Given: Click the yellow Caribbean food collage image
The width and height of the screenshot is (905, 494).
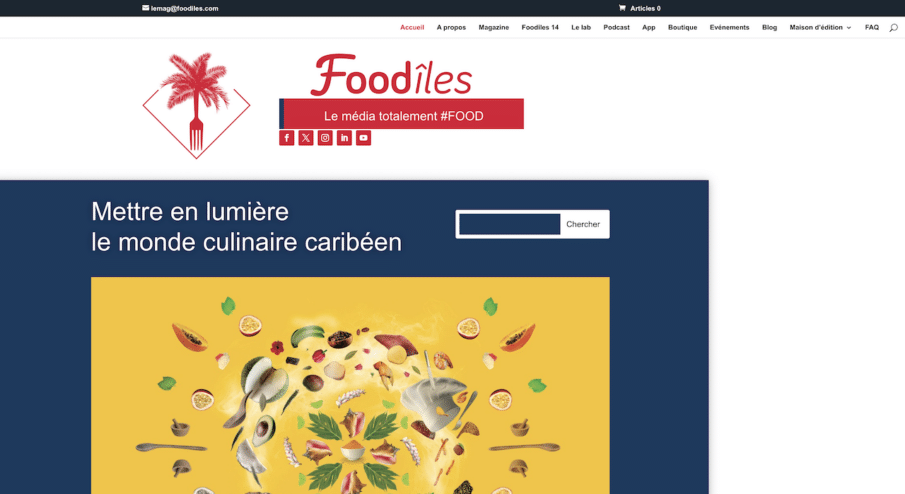Looking at the screenshot, I should [350, 386].
